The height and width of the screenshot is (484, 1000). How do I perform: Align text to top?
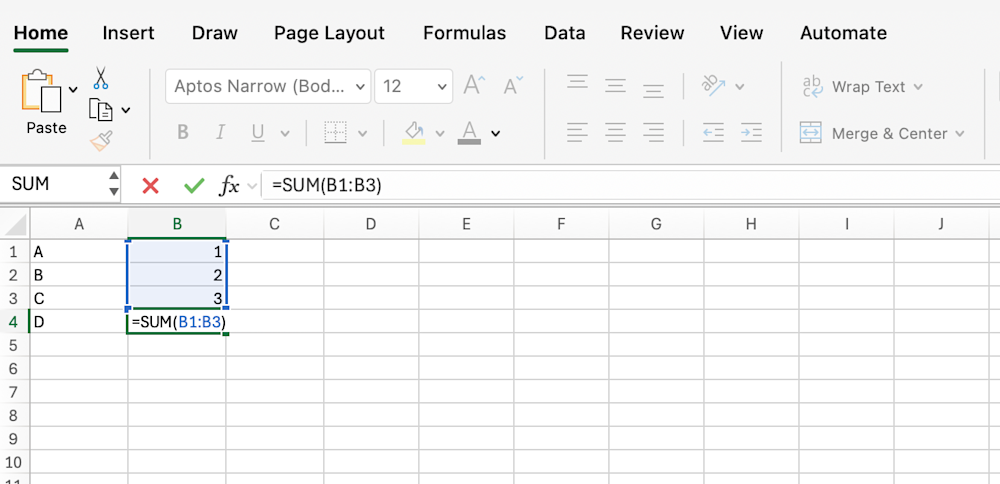577,84
